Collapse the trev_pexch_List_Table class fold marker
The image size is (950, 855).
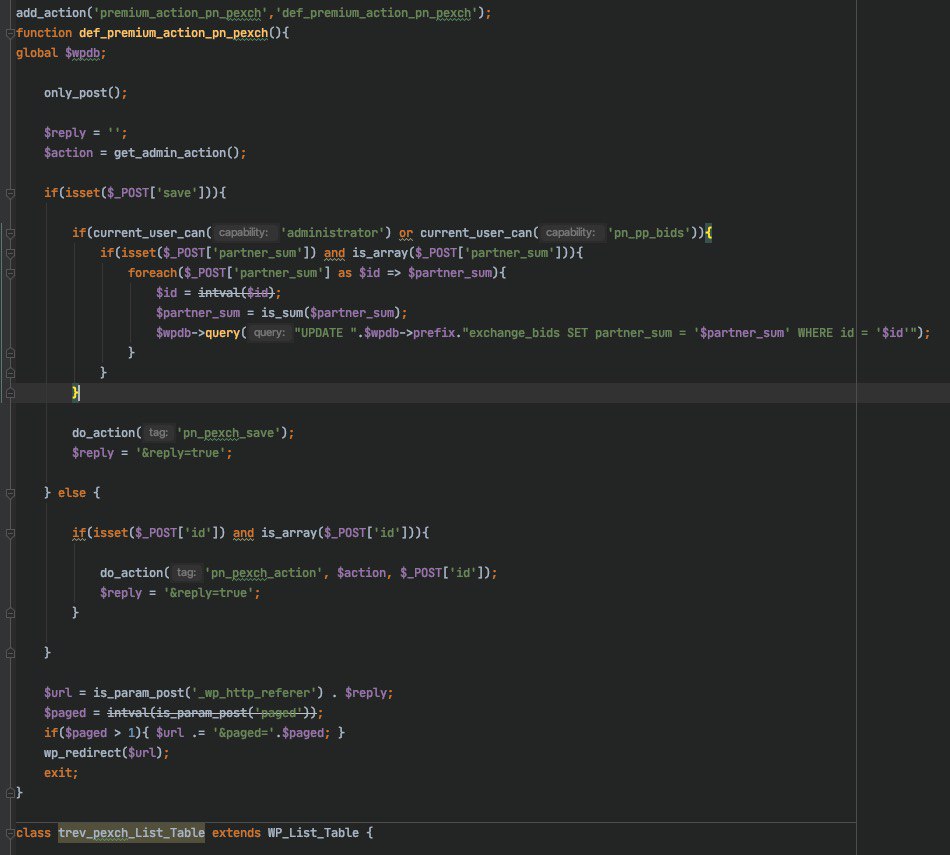(10, 833)
